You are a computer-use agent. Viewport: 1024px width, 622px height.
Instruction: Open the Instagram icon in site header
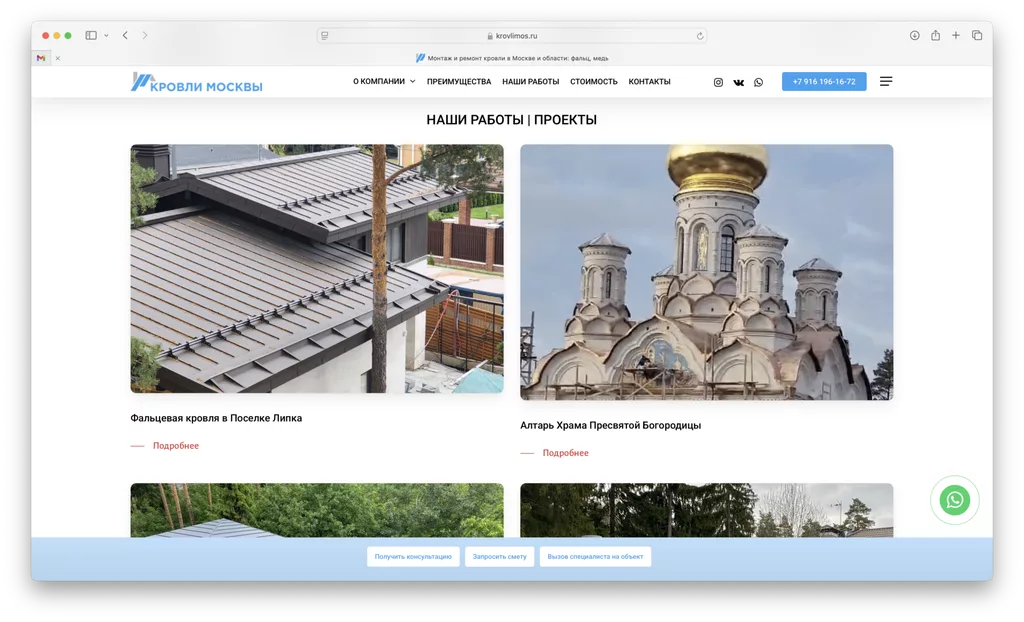point(718,82)
